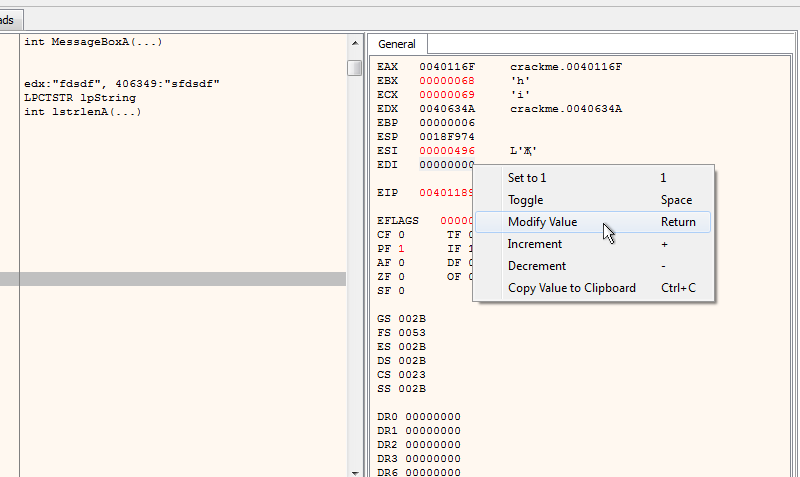The height and width of the screenshot is (477, 800).
Task: Toggle the PF flag value
Action: 401,249
